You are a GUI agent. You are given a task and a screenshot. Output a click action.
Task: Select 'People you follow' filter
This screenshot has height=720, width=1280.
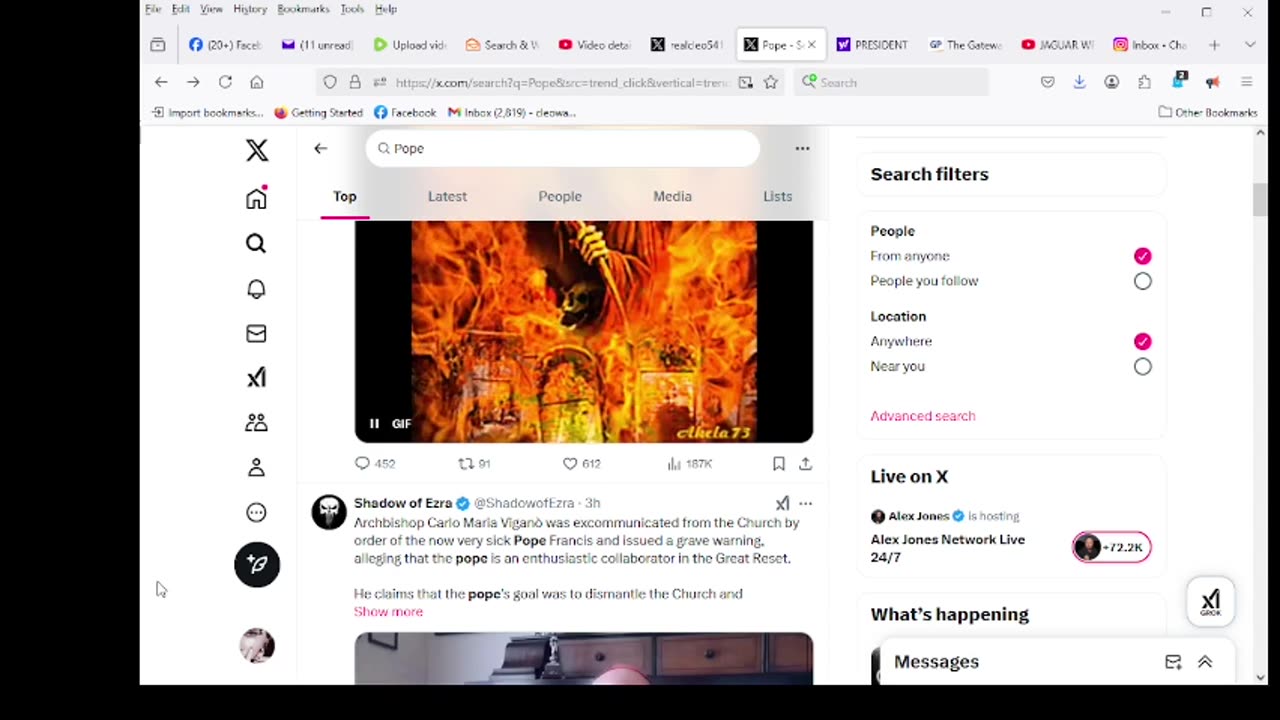(1142, 281)
